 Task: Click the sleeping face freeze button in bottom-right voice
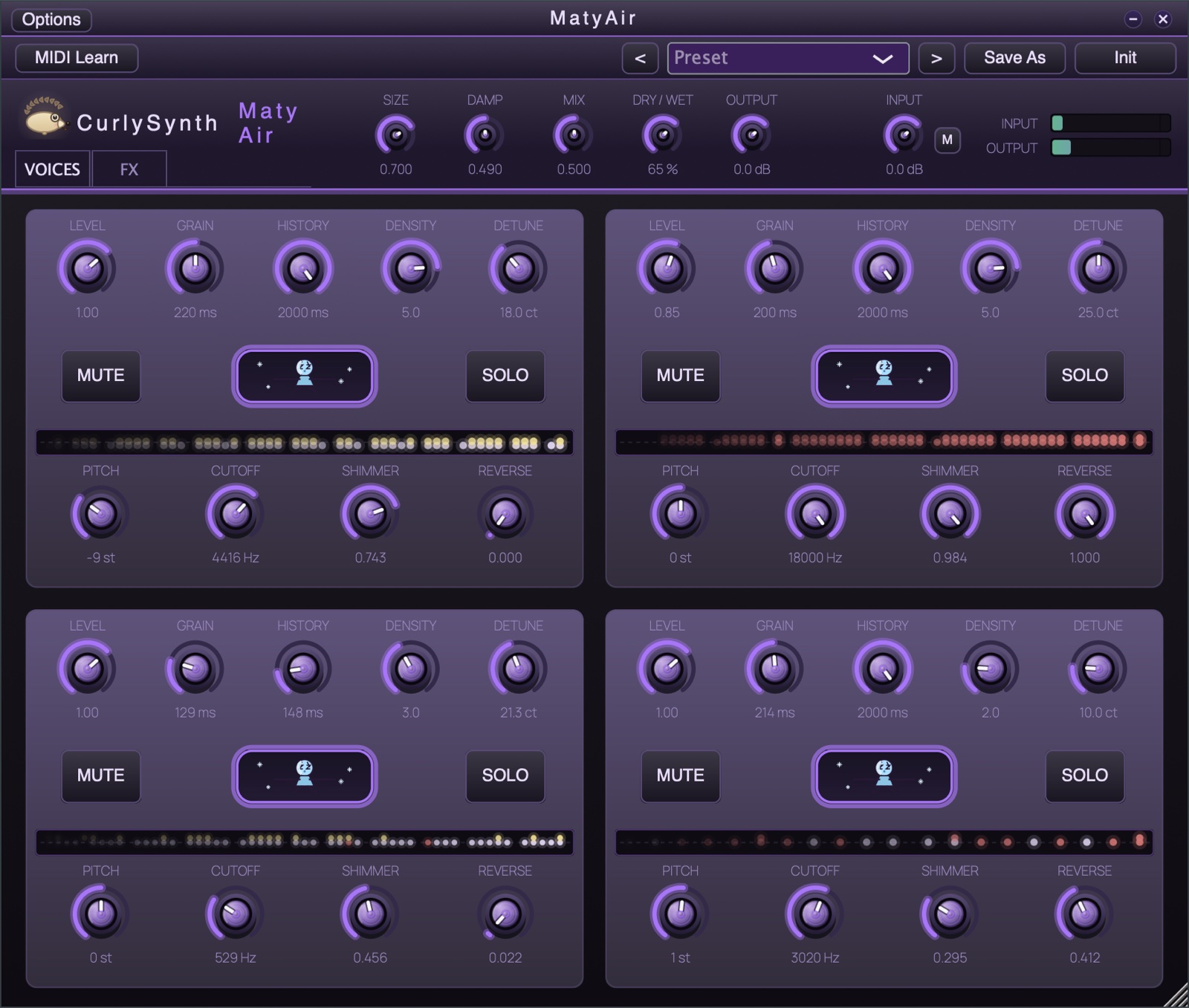(884, 775)
